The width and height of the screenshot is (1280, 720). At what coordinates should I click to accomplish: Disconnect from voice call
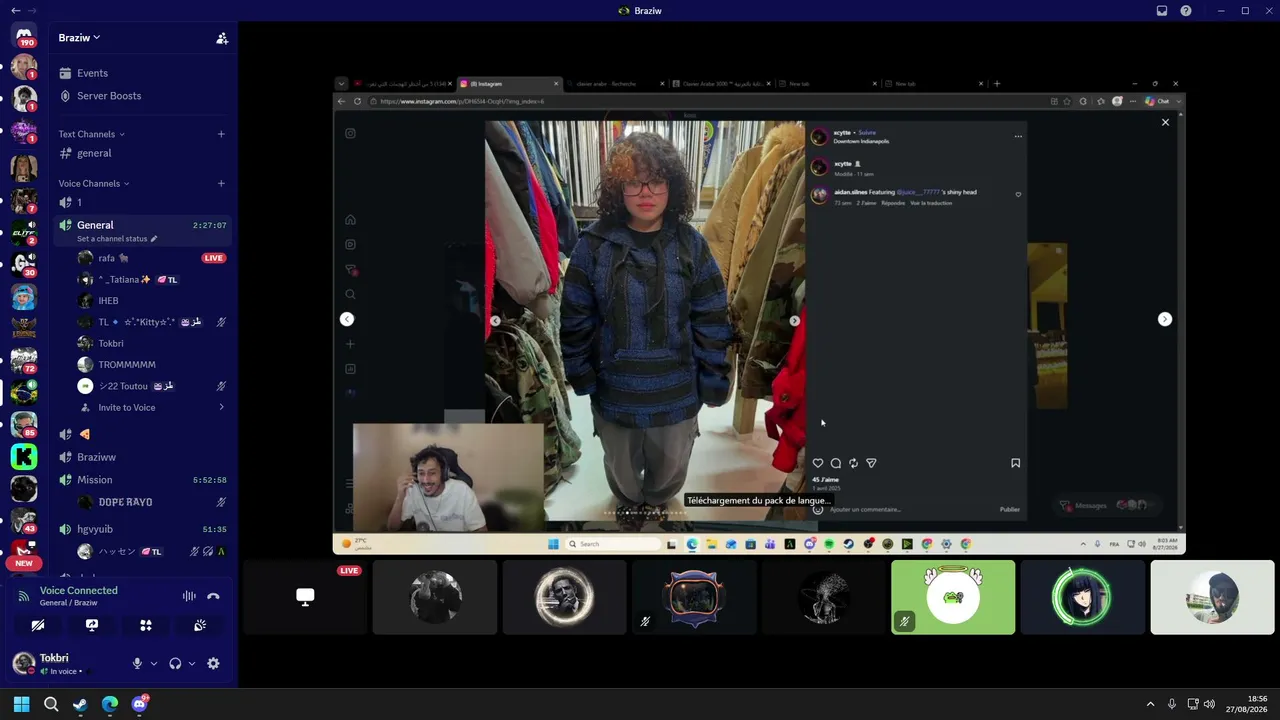coord(213,596)
